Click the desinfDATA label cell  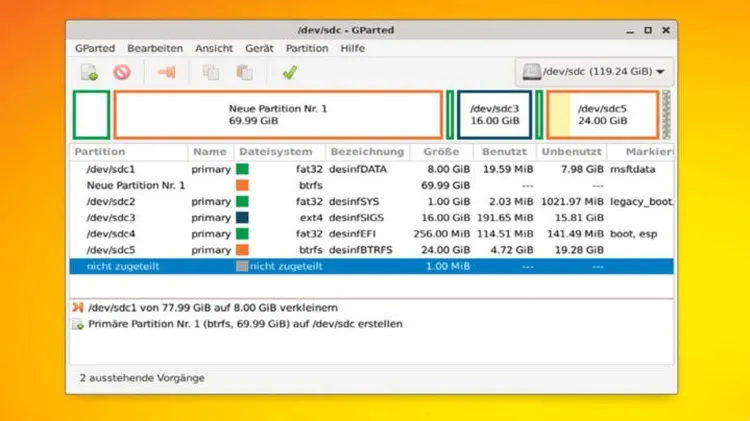pos(358,169)
